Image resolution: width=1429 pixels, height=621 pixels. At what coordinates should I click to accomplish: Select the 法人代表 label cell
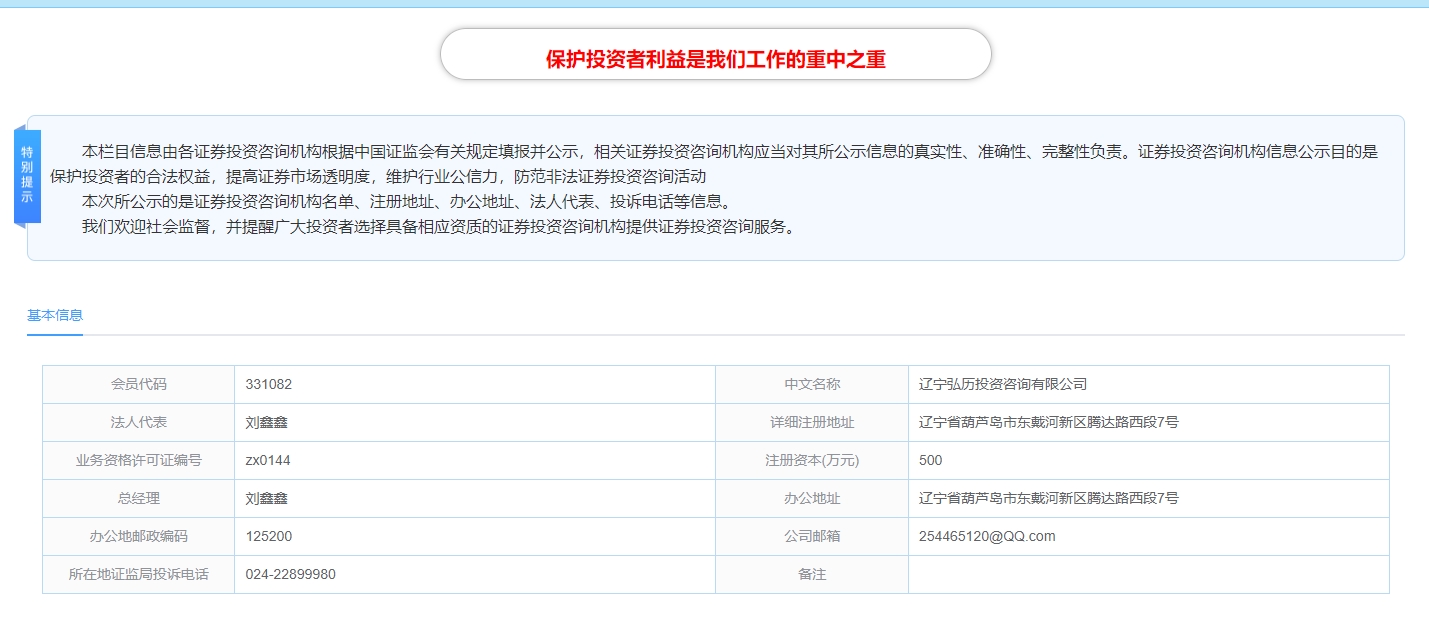[x=139, y=422]
